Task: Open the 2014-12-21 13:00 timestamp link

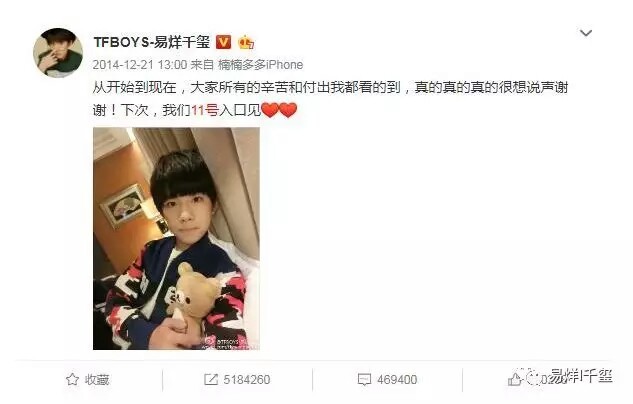Action: pos(140,65)
